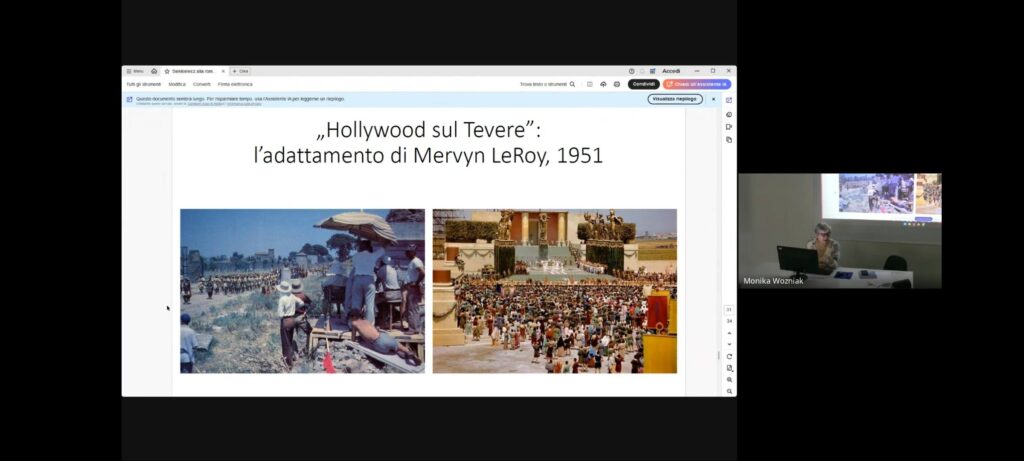
Task: Zoom in using the magnifier plus icon
Action: coord(729,380)
